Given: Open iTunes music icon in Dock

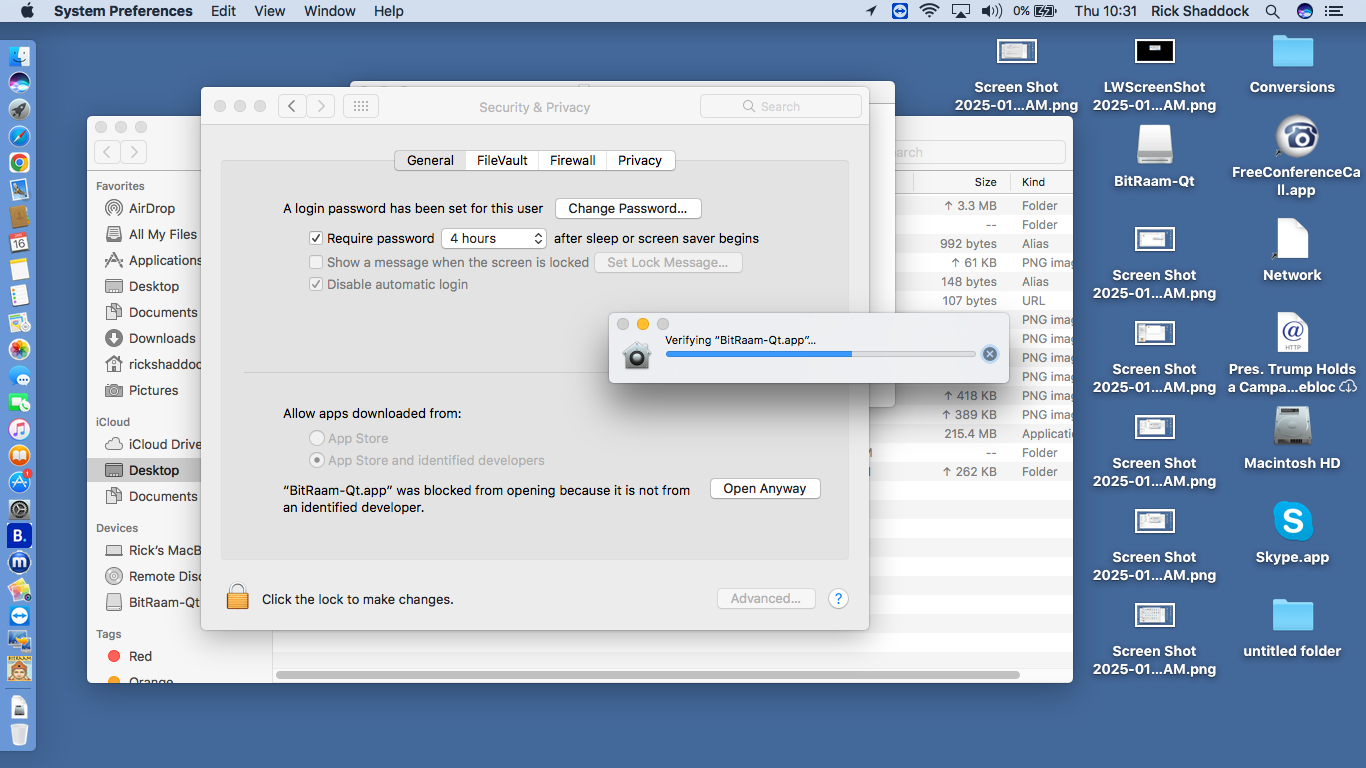Looking at the screenshot, I should [19, 429].
